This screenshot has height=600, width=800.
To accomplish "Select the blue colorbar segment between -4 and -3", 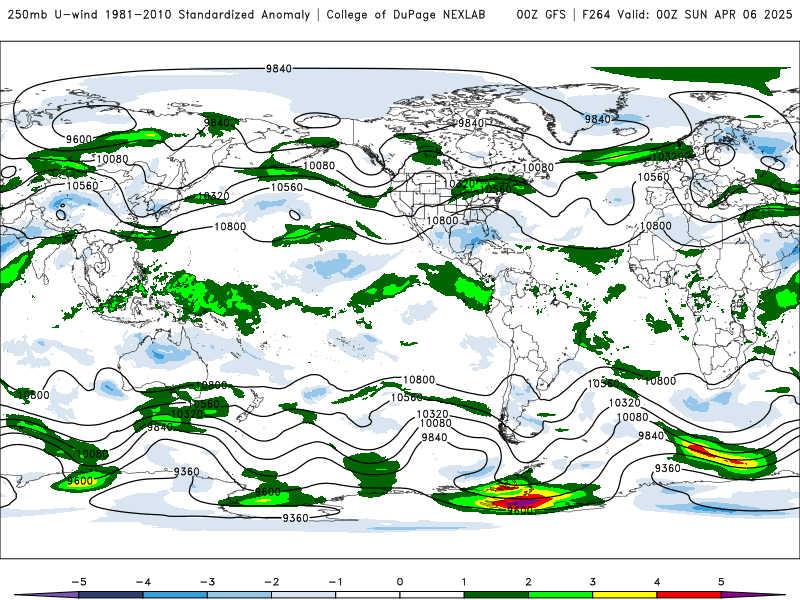I will [x=175, y=595].
